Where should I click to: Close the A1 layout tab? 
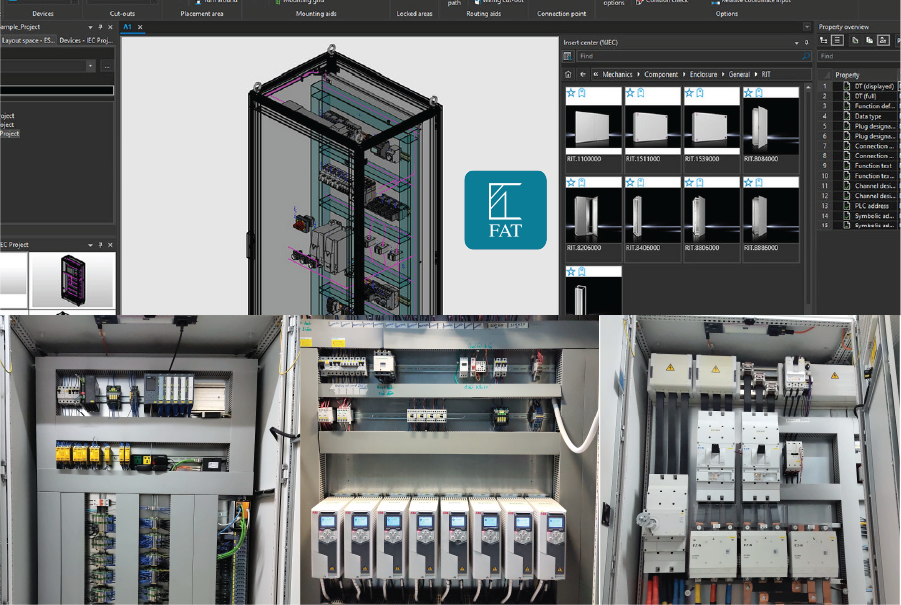click(x=140, y=27)
